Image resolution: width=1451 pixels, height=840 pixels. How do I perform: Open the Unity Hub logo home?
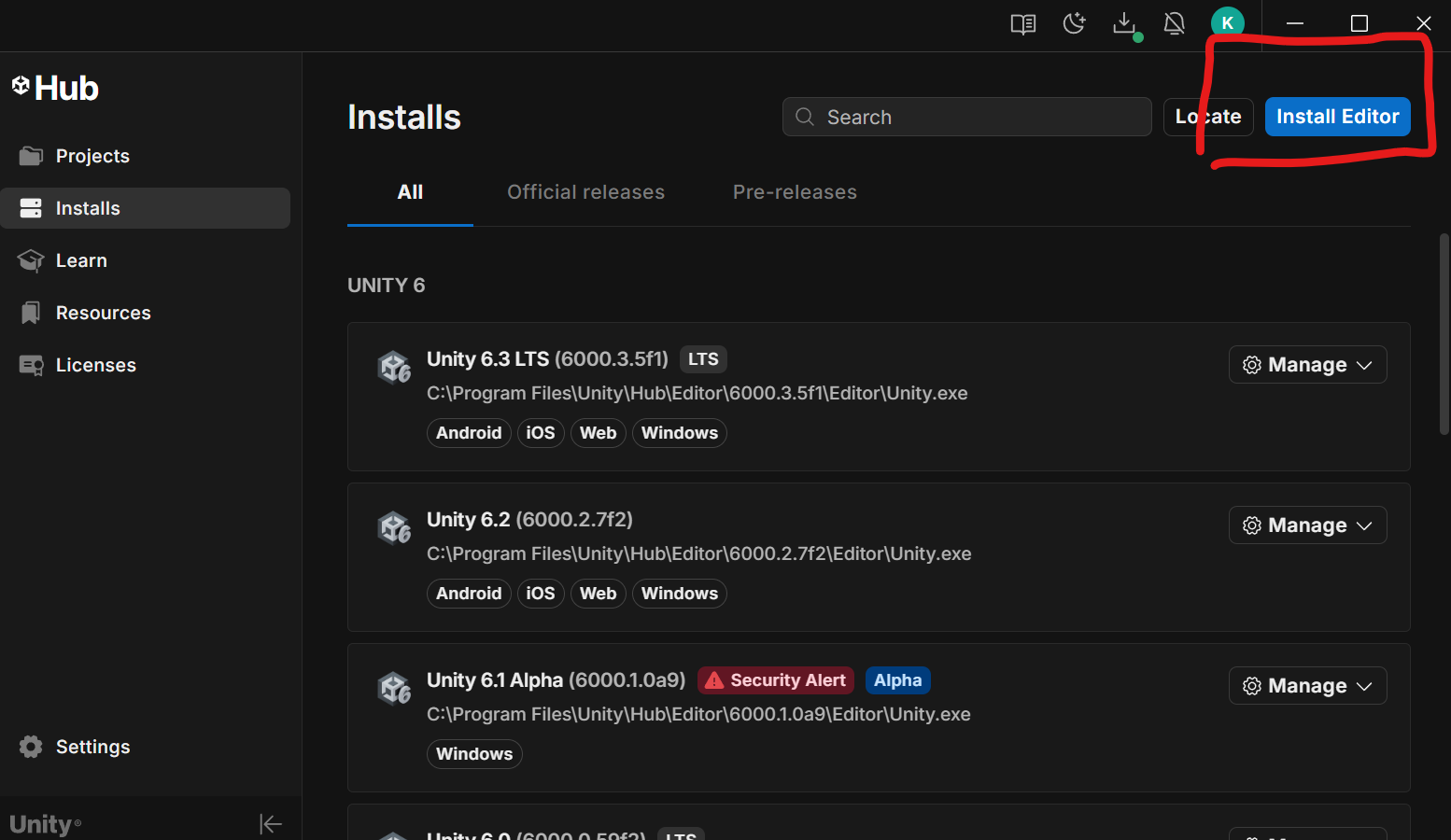[x=55, y=88]
